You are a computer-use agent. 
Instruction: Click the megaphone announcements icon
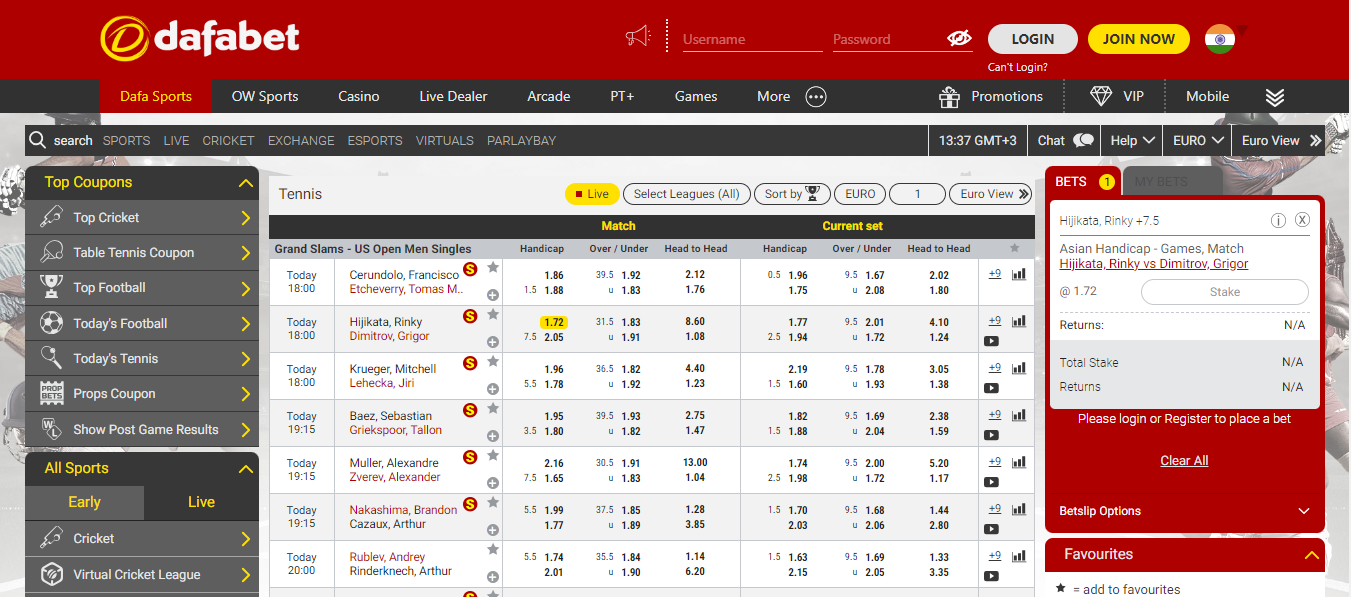[x=637, y=37]
